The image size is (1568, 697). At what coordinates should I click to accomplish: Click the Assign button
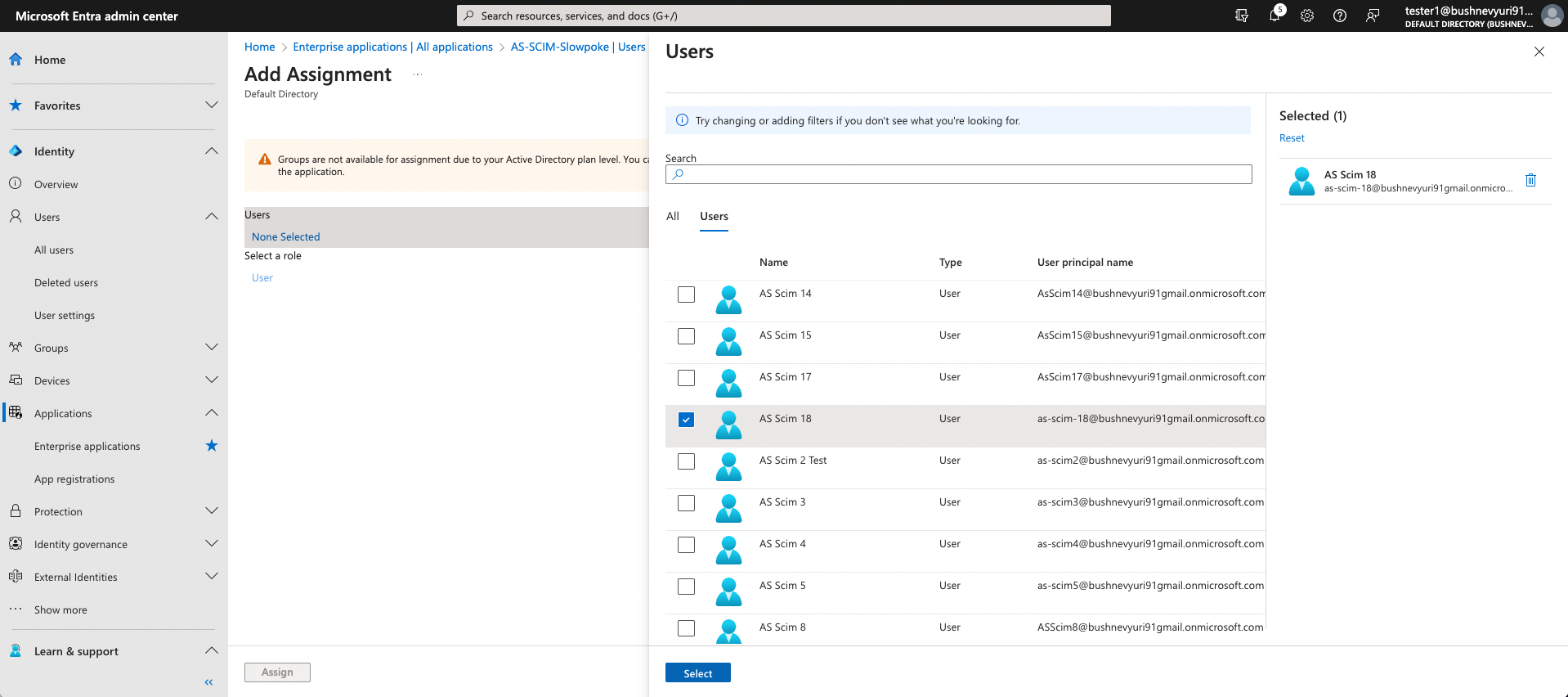pos(277,672)
